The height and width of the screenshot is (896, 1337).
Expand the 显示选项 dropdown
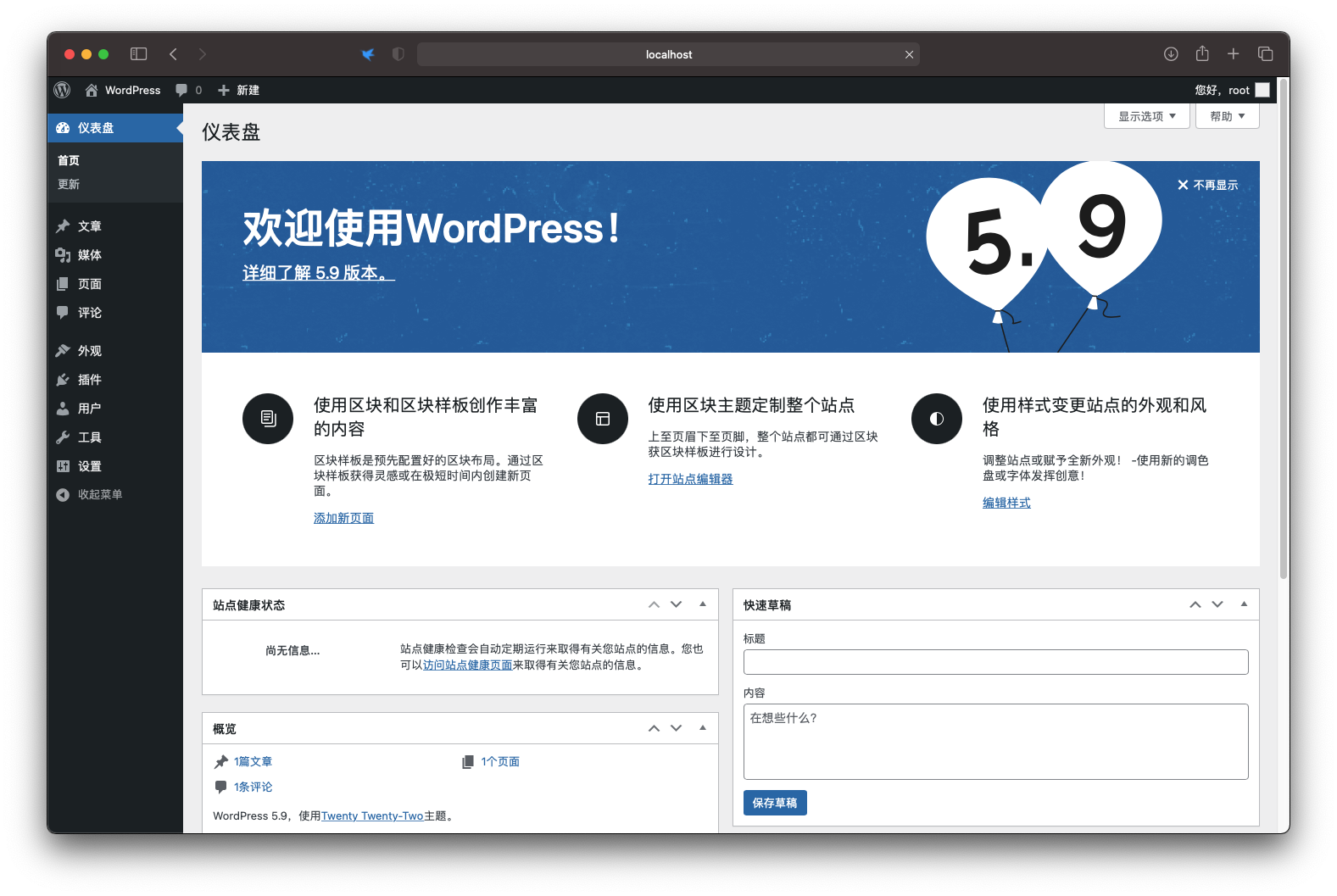tap(1146, 116)
